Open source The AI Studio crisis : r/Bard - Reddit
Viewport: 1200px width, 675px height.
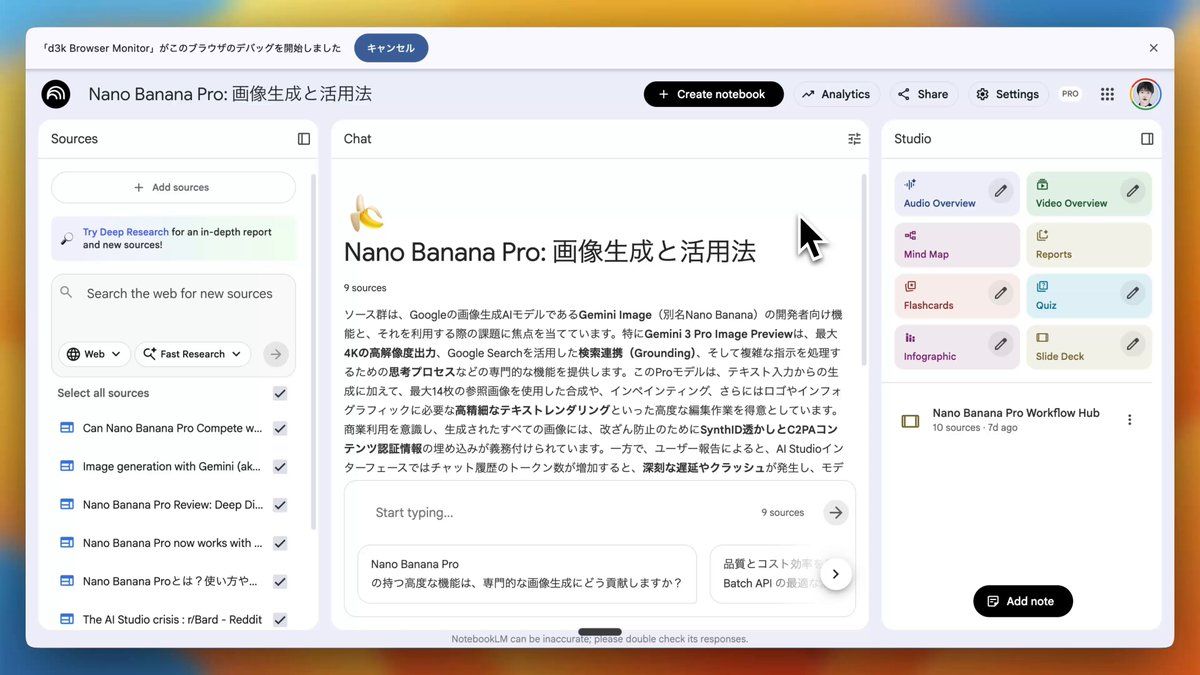pyautogui.click(x=172, y=619)
